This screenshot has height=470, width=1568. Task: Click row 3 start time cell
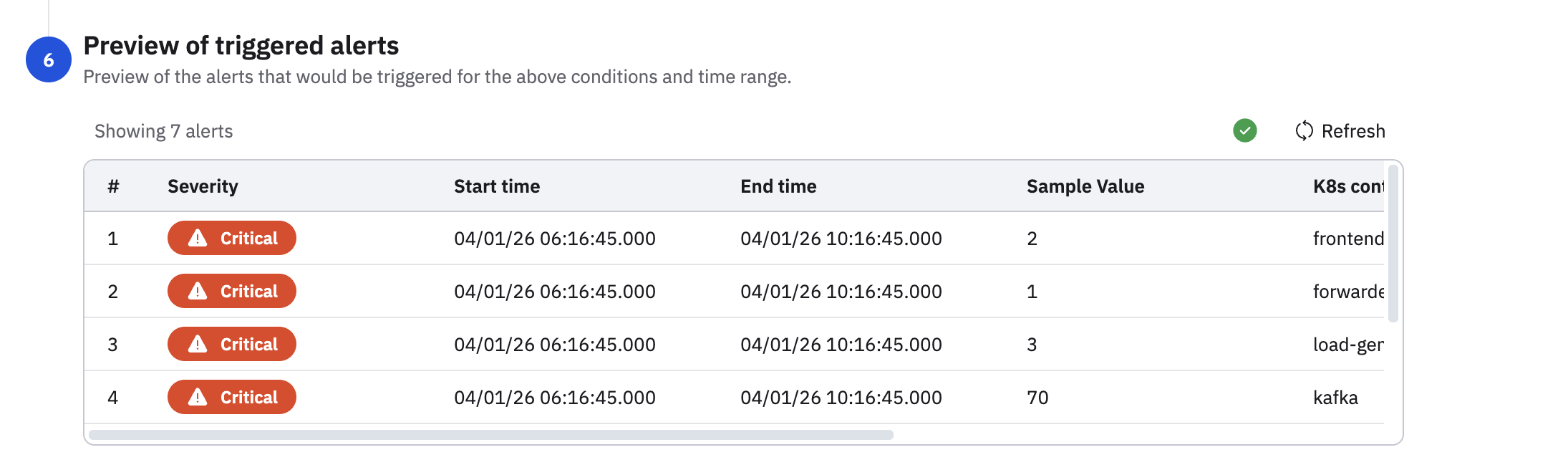click(x=555, y=344)
